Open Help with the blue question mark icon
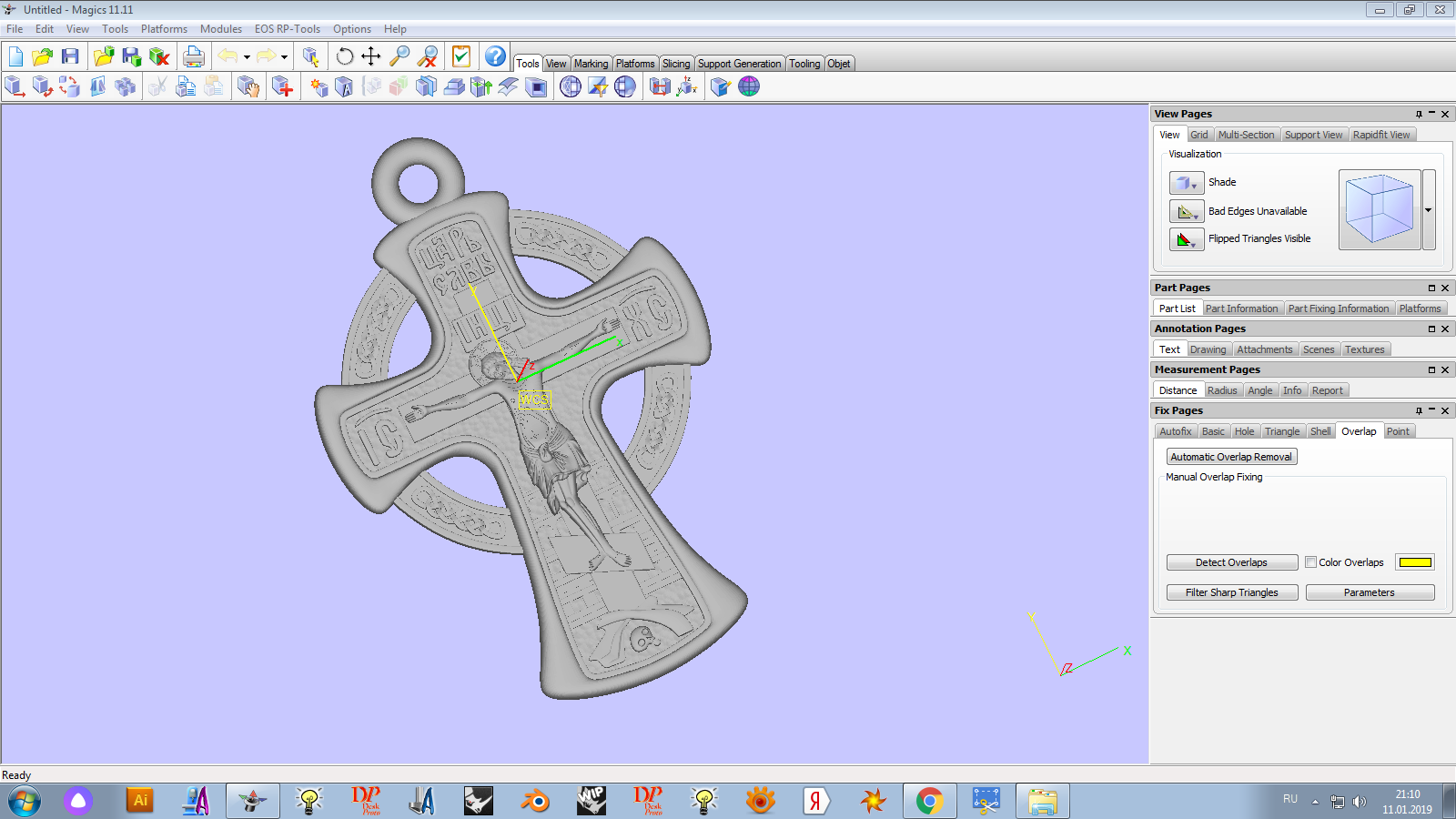Image resolution: width=1456 pixels, height=819 pixels. click(494, 56)
